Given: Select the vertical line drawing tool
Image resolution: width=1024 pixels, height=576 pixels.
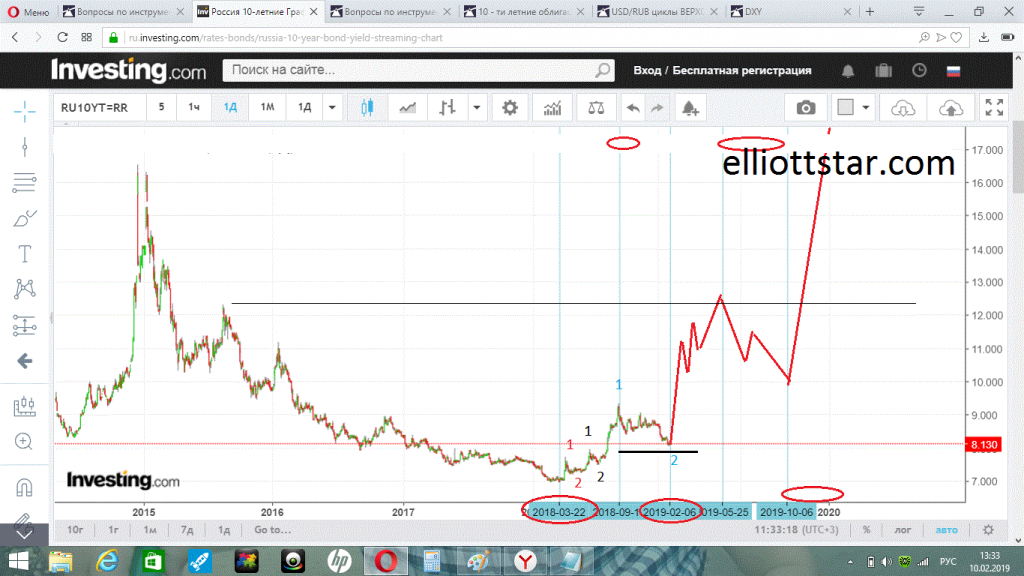Looking at the screenshot, I should point(24,147).
